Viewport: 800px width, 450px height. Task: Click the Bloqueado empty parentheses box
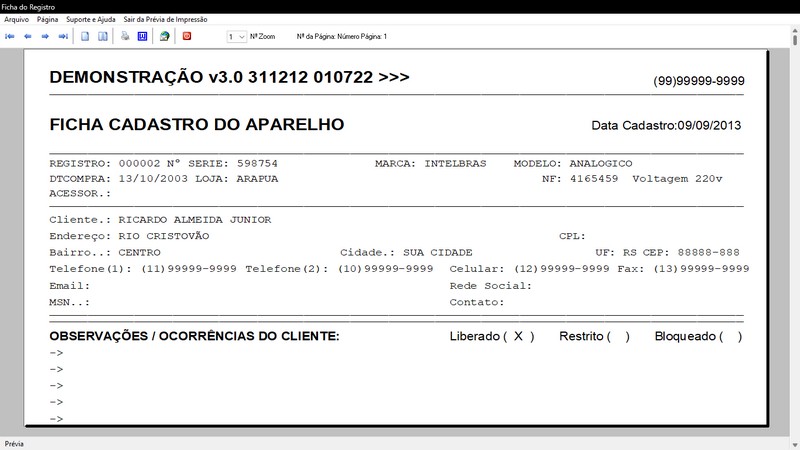click(731, 336)
